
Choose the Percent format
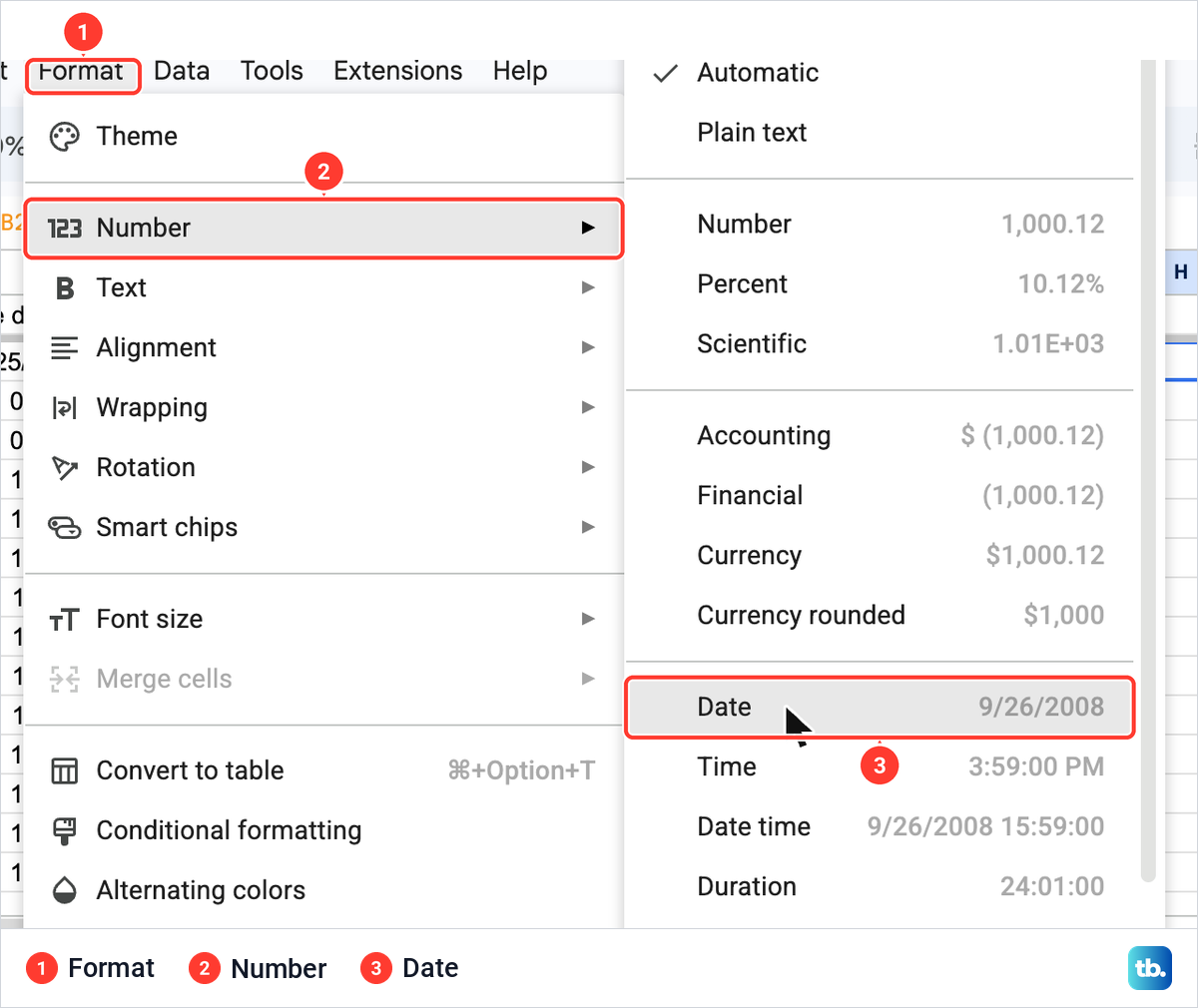click(x=880, y=284)
